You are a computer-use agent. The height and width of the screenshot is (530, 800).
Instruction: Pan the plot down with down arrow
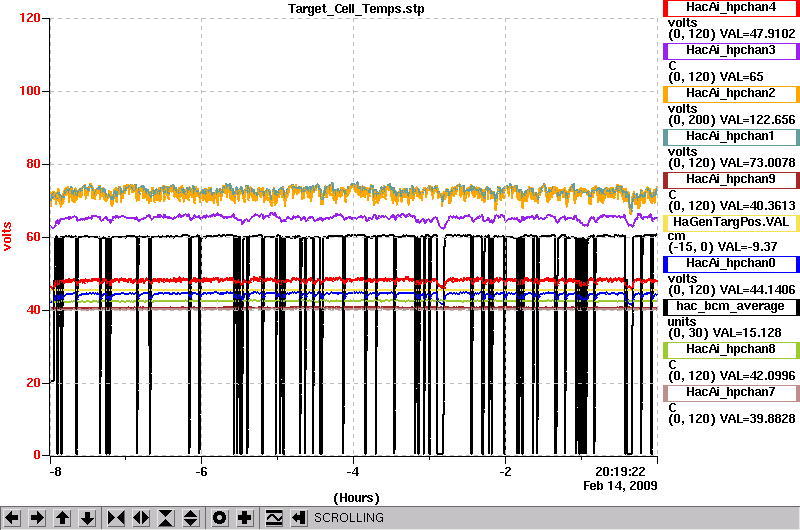[87, 518]
